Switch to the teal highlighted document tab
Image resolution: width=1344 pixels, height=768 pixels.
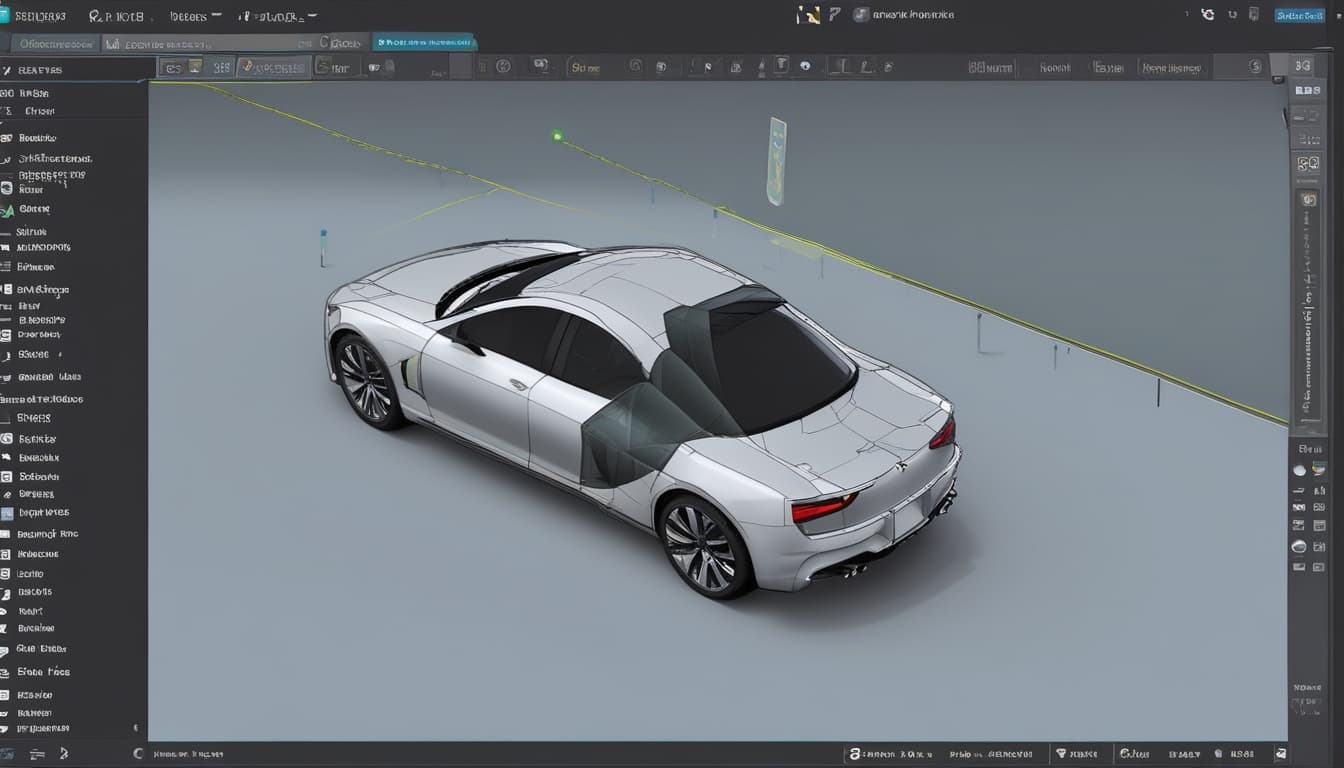click(x=424, y=43)
